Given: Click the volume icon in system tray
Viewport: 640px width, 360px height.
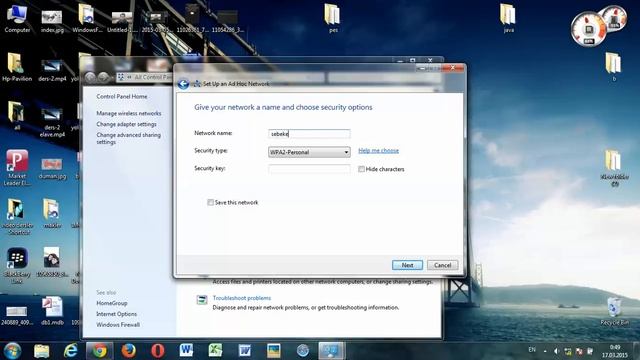Looking at the screenshot, I should (556, 351).
